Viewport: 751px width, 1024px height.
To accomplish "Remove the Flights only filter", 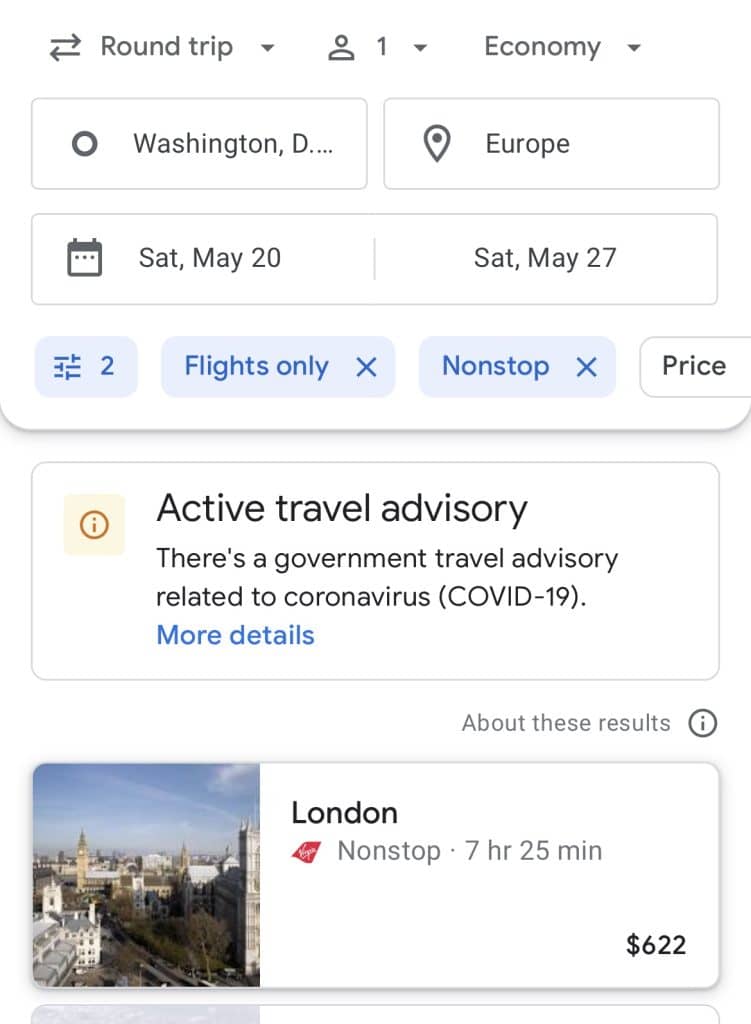I will point(367,367).
